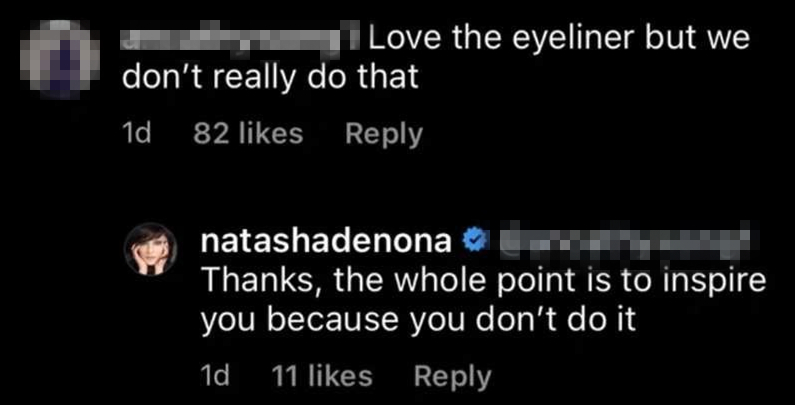The width and height of the screenshot is (795, 405).
Task: Click the word "Love" in the top comment
Action: coord(403,41)
